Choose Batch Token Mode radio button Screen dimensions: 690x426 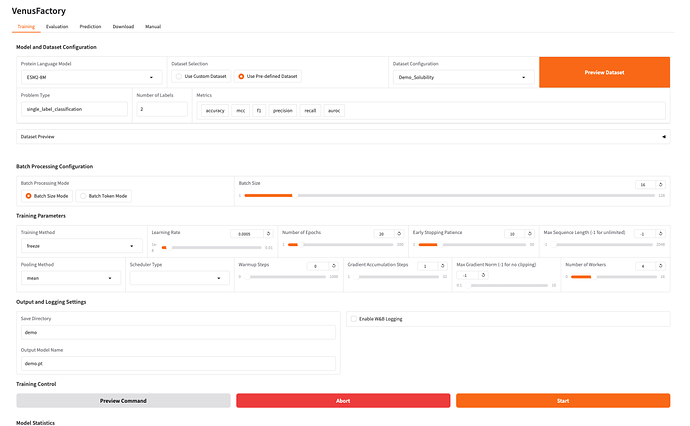pyautogui.click(x=83, y=196)
